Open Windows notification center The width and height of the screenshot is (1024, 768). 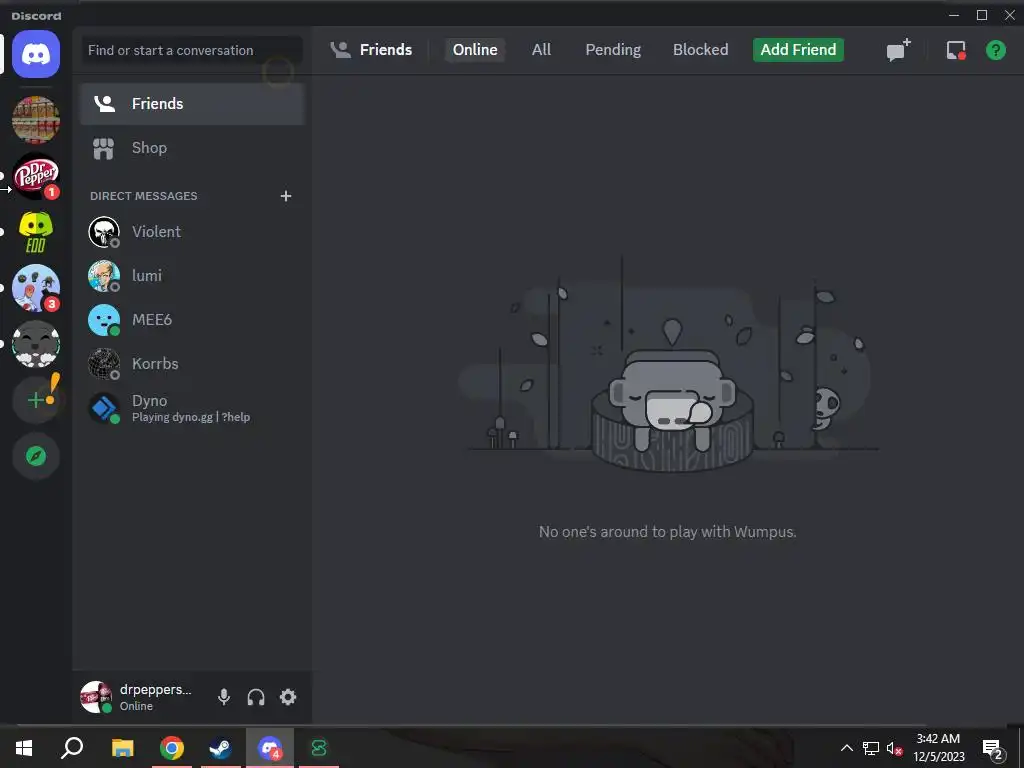pos(993,750)
